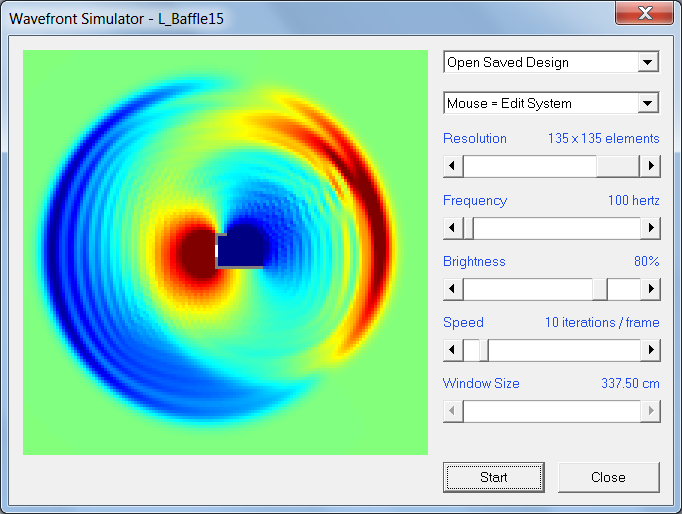This screenshot has height=514, width=682.
Task: Click the '337.50 cm' value
Action: (x=630, y=383)
